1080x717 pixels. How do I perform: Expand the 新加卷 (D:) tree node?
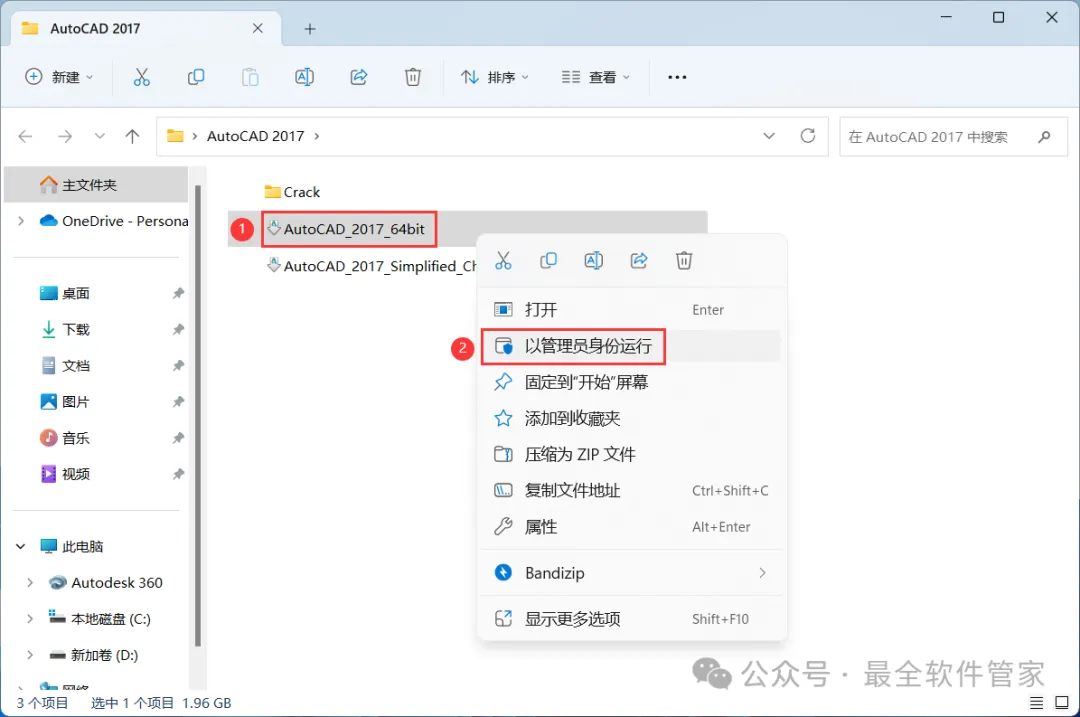30,655
